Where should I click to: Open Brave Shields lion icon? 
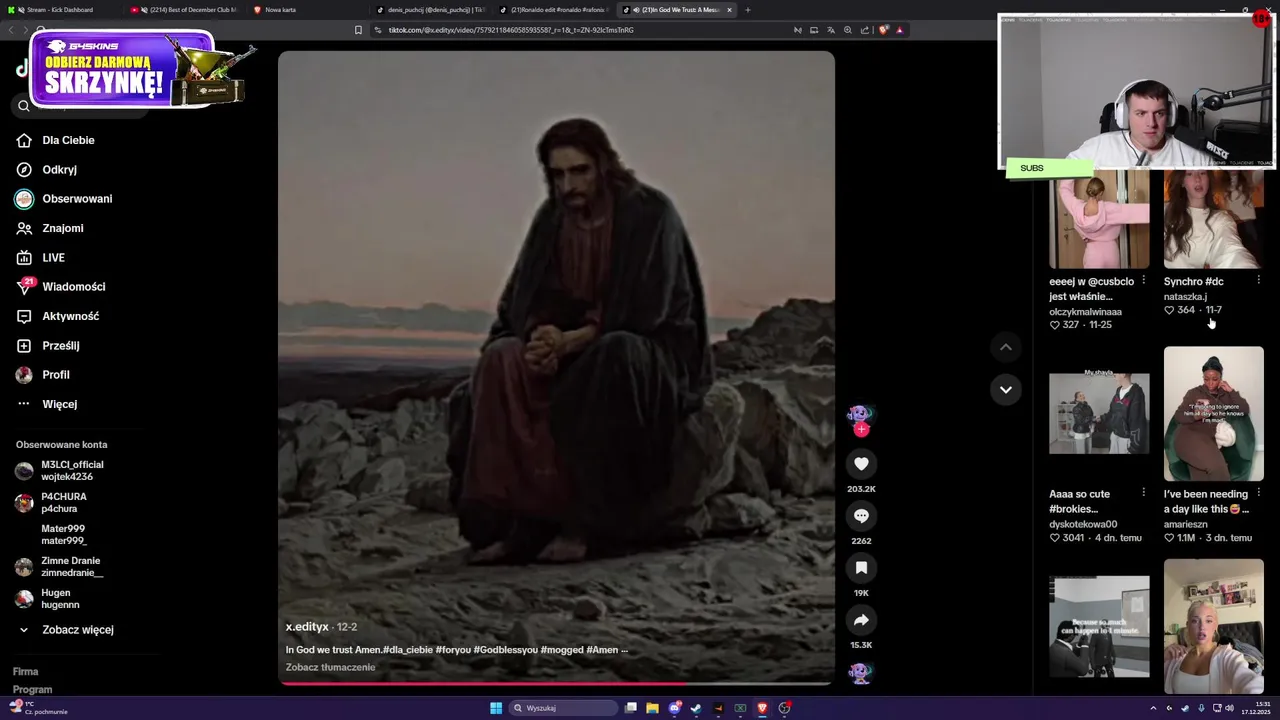(x=883, y=30)
